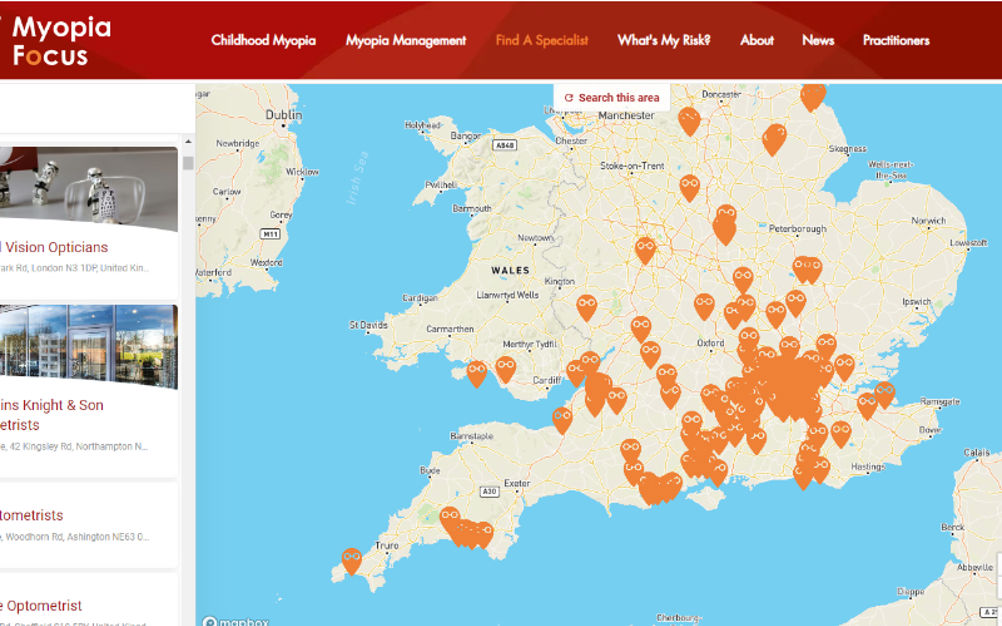Select the map pin nearest Ramsgate

coord(885,393)
